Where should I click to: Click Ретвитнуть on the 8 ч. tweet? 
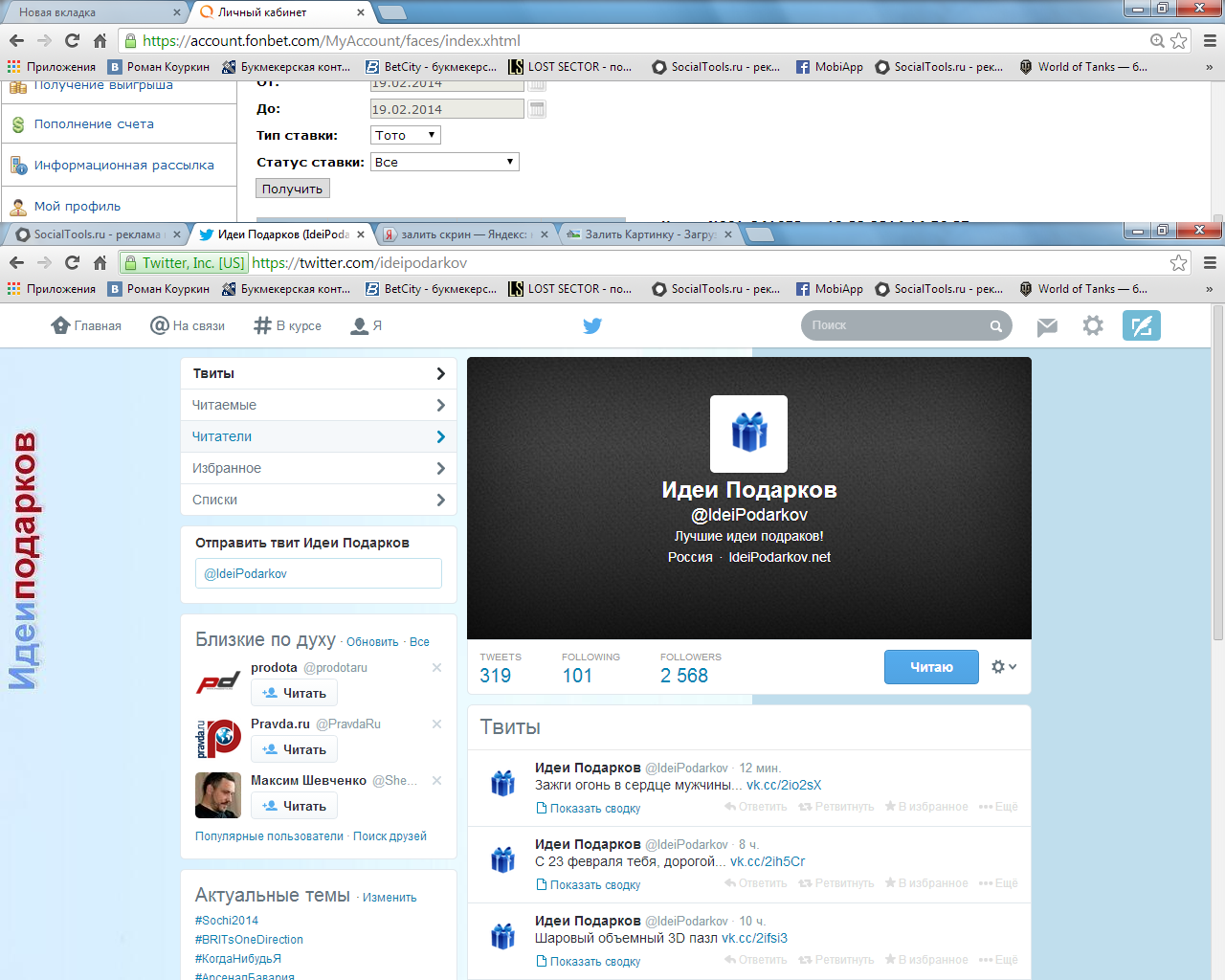(836, 883)
